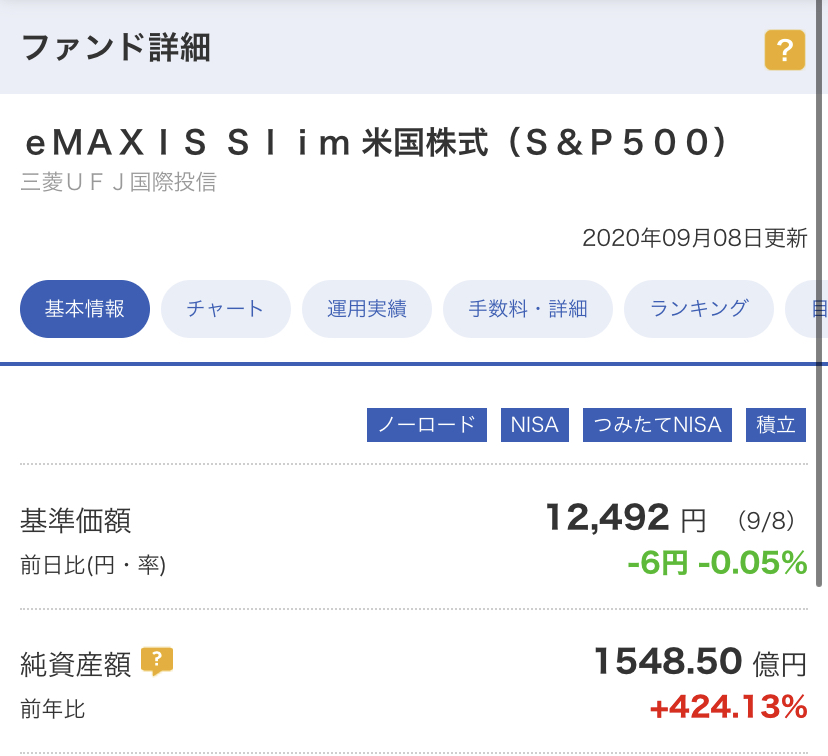The width and height of the screenshot is (828, 756).
Task: Click the ノーロード tag
Action: [x=427, y=424]
